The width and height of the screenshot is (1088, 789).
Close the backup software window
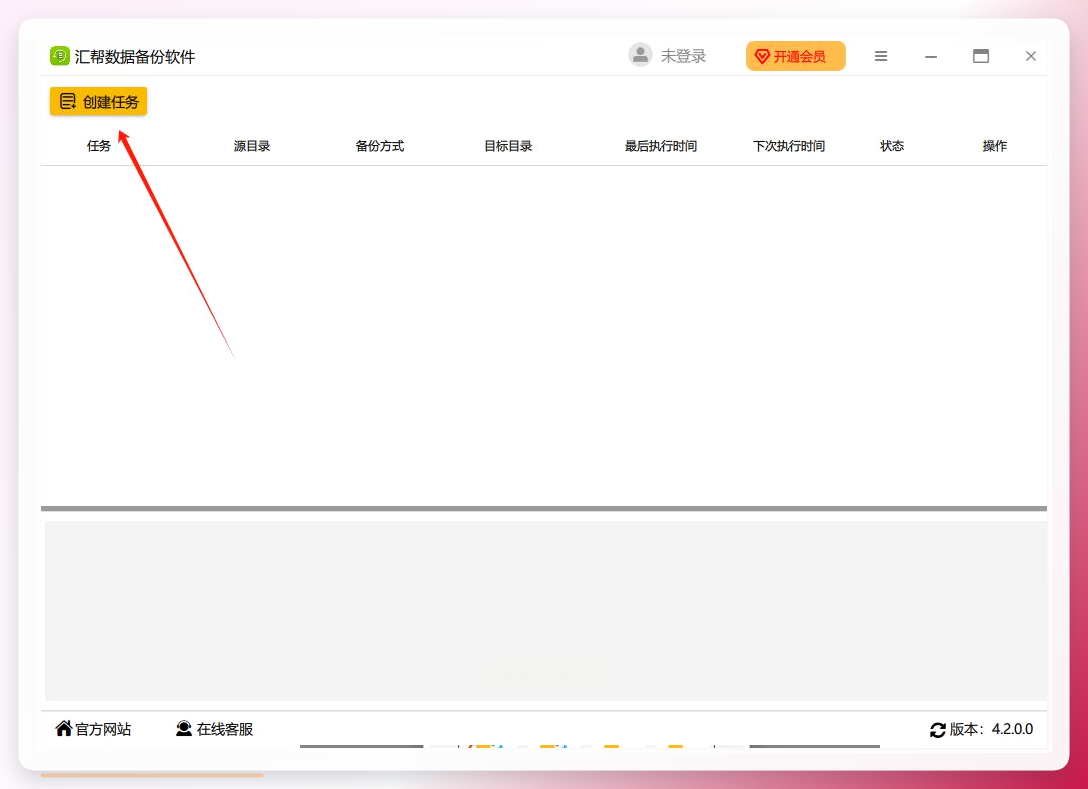[1030, 56]
